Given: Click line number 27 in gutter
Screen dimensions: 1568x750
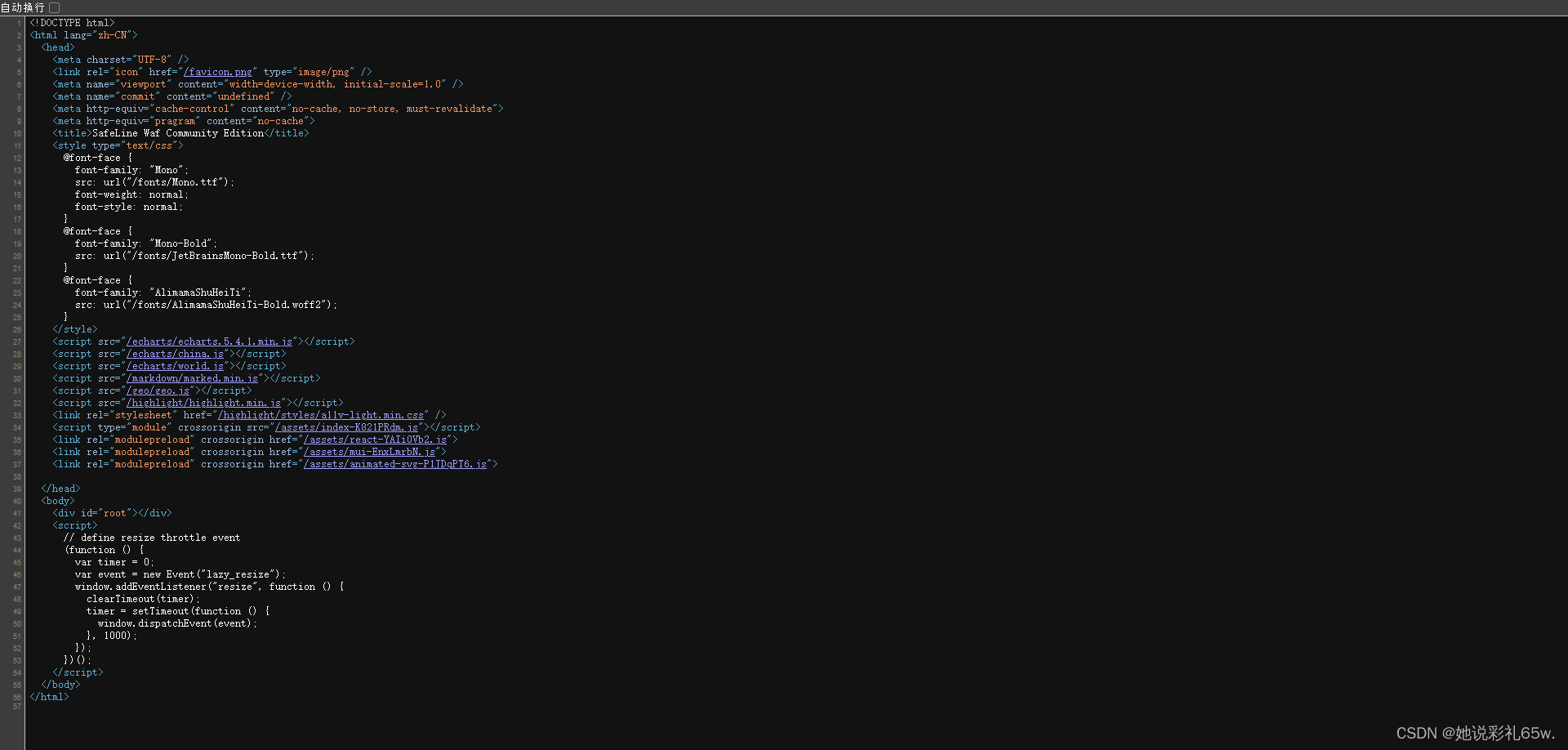Looking at the screenshot, I should click(17, 342).
